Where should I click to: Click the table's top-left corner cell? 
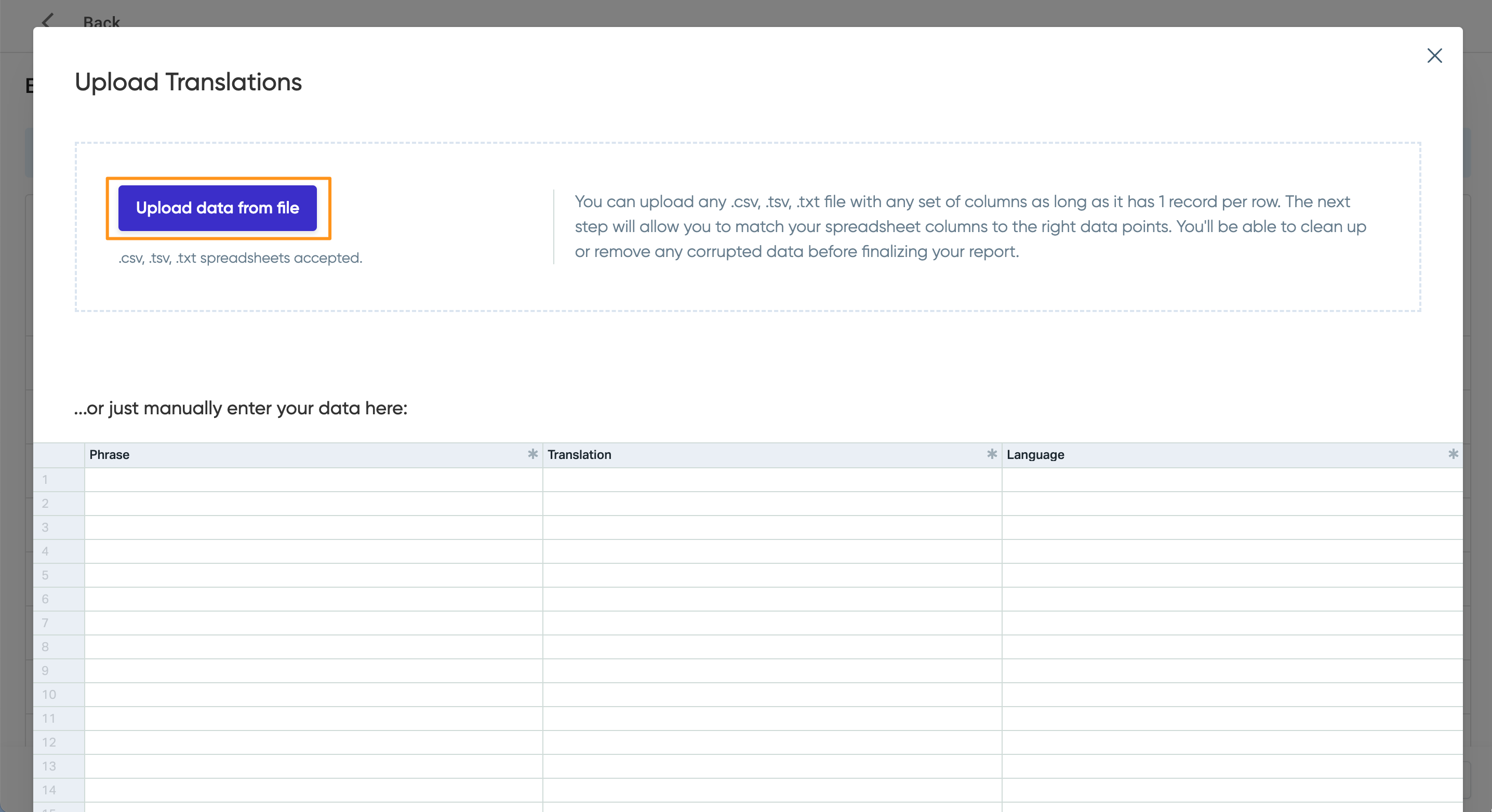59,455
